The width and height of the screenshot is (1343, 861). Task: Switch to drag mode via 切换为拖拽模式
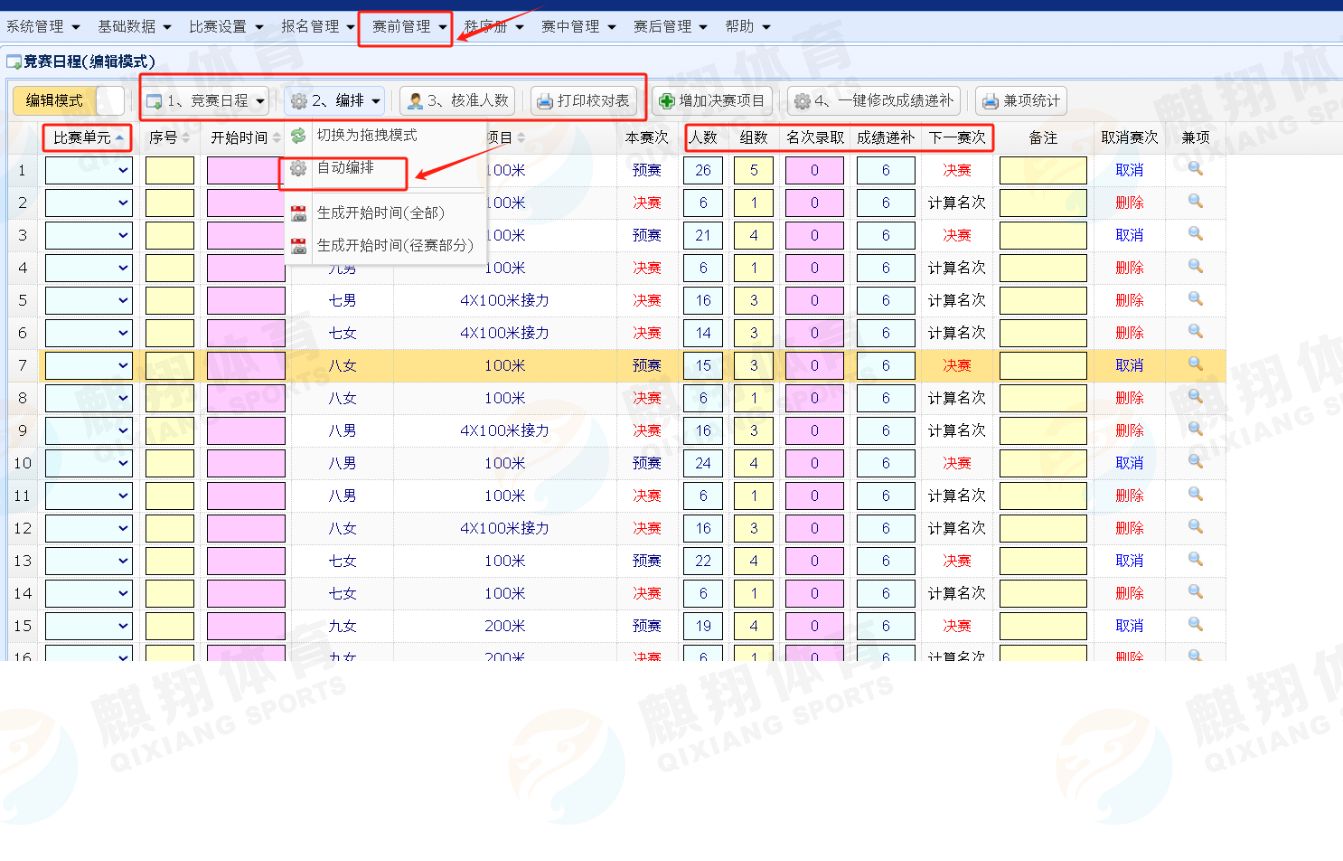[x=366, y=135]
